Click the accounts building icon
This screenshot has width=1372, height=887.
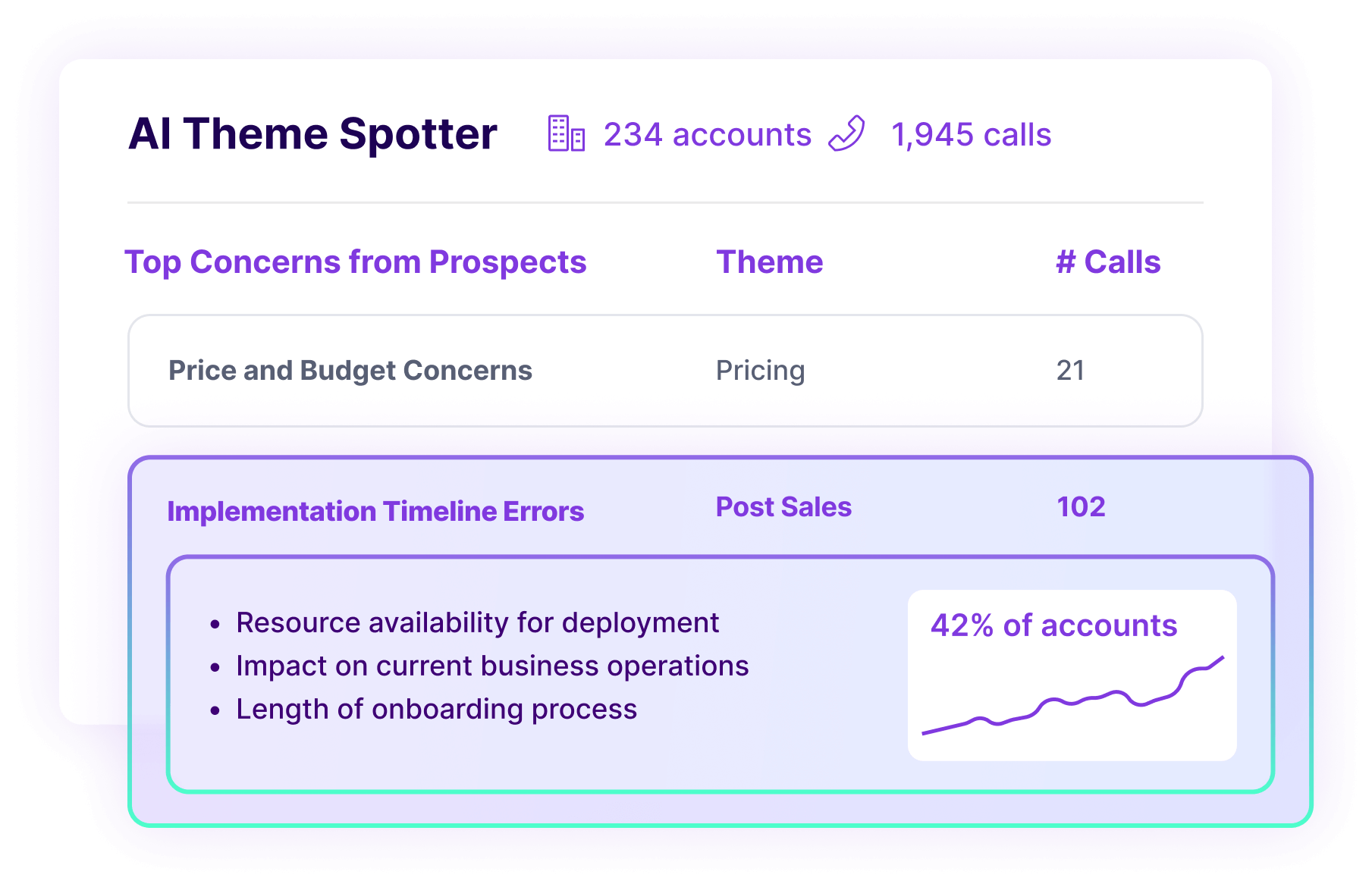567,133
